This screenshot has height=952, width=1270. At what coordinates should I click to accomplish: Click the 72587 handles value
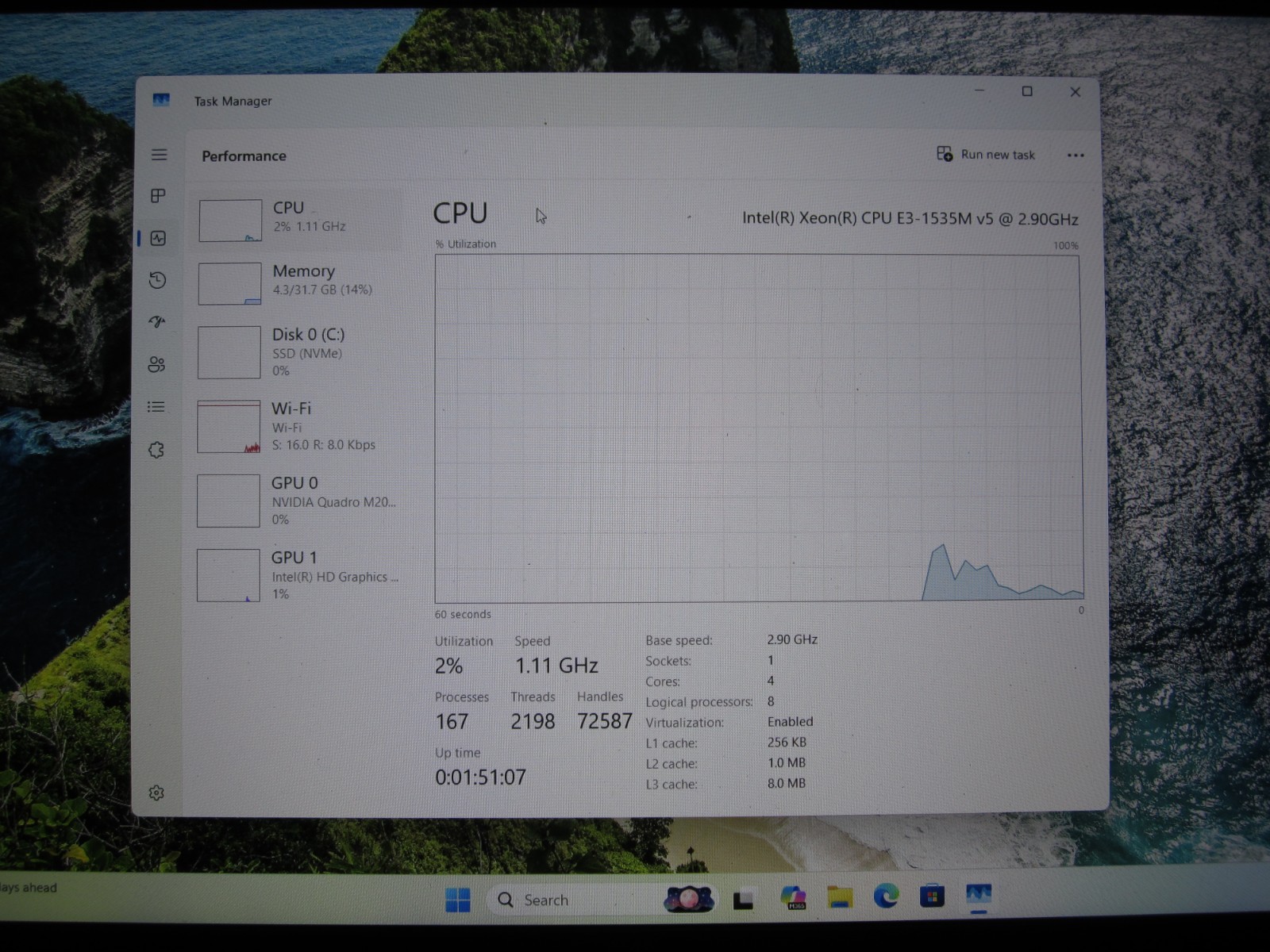click(604, 721)
